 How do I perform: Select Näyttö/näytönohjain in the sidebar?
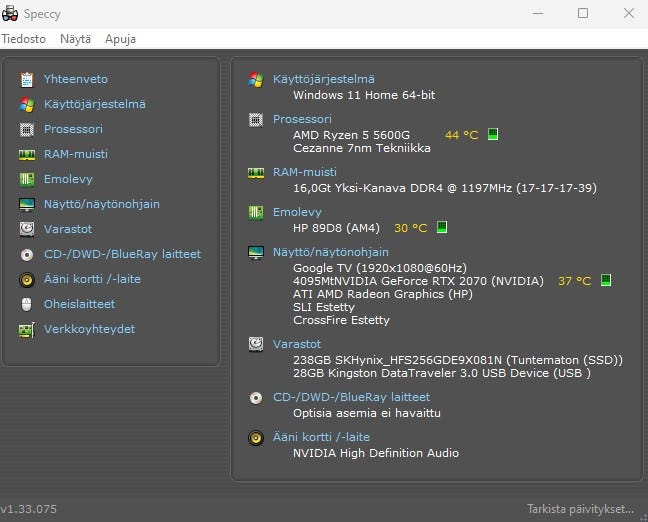[101, 204]
